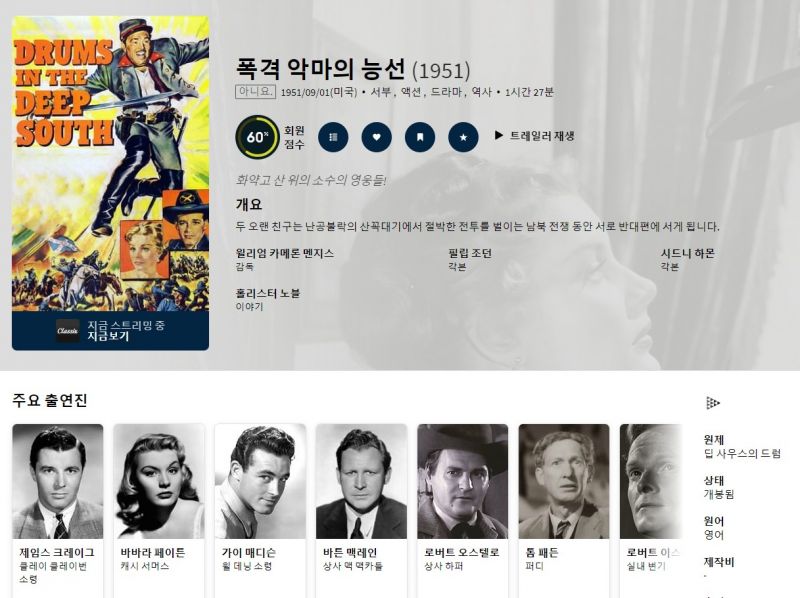This screenshot has height=598, width=800.
Task: Open cast name link 바튼 맥레인
Action: point(350,553)
